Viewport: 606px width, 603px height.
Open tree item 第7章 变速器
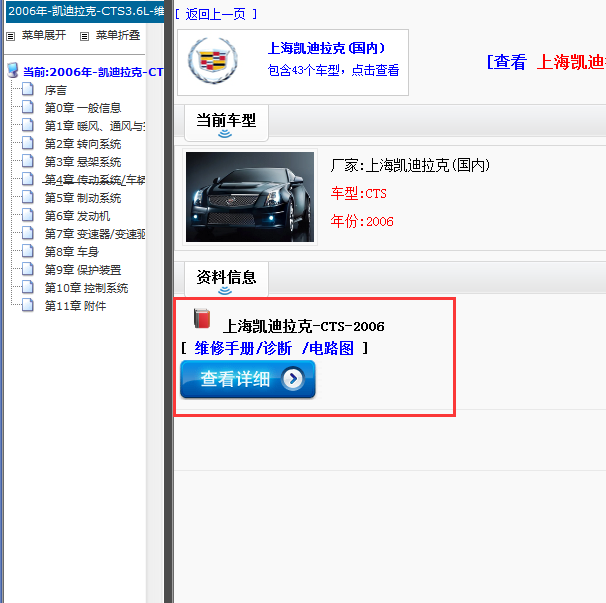point(95,234)
